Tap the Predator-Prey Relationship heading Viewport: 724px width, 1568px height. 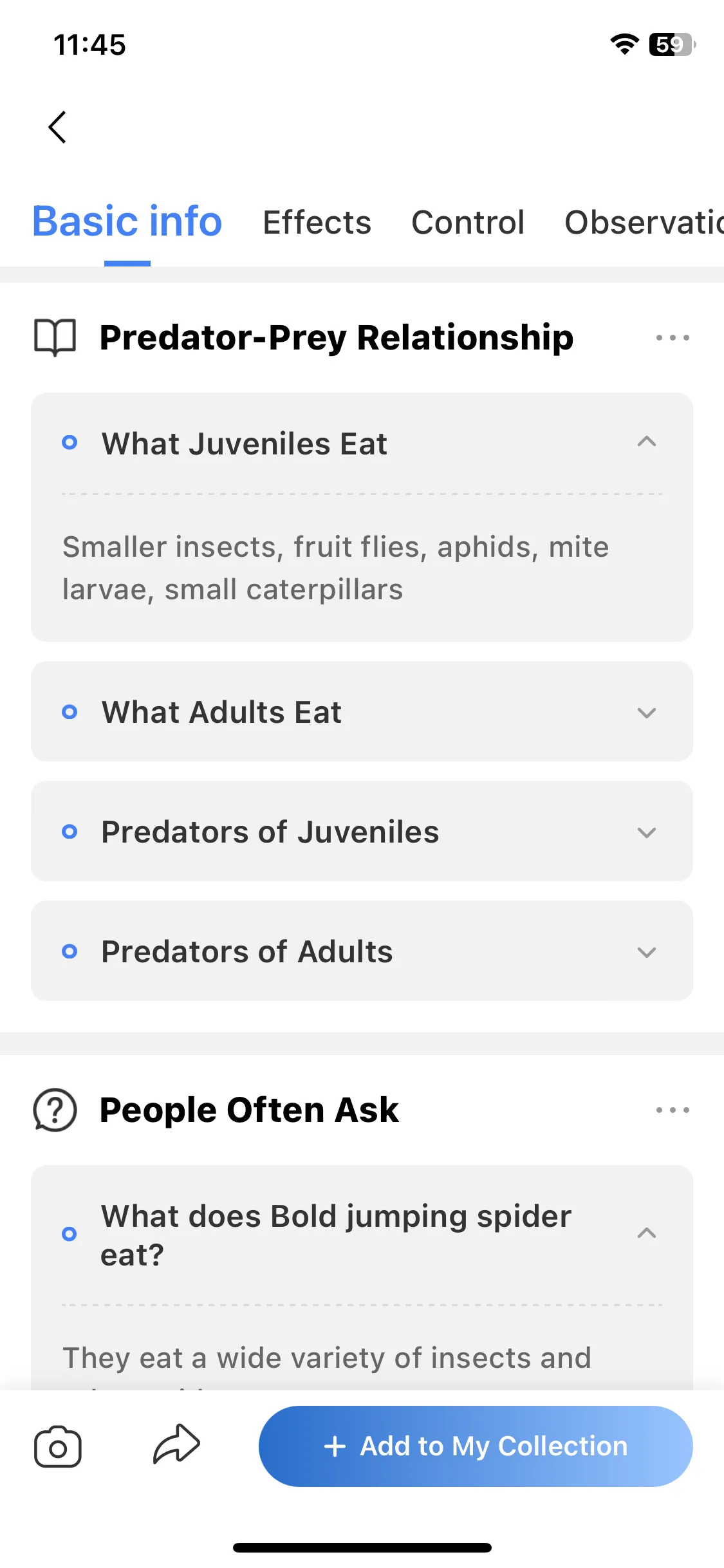click(x=337, y=337)
